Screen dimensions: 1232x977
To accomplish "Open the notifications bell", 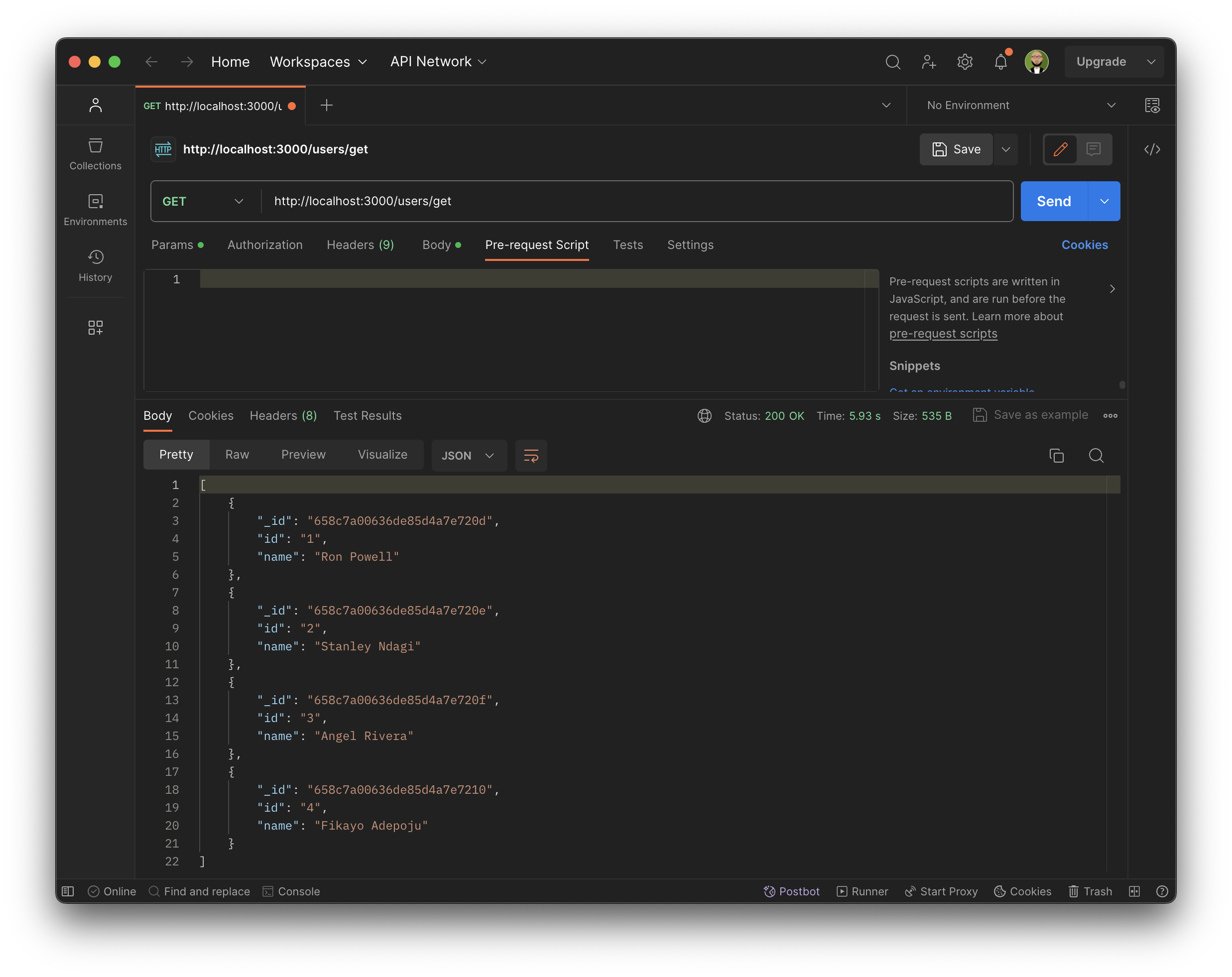I will (1000, 62).
